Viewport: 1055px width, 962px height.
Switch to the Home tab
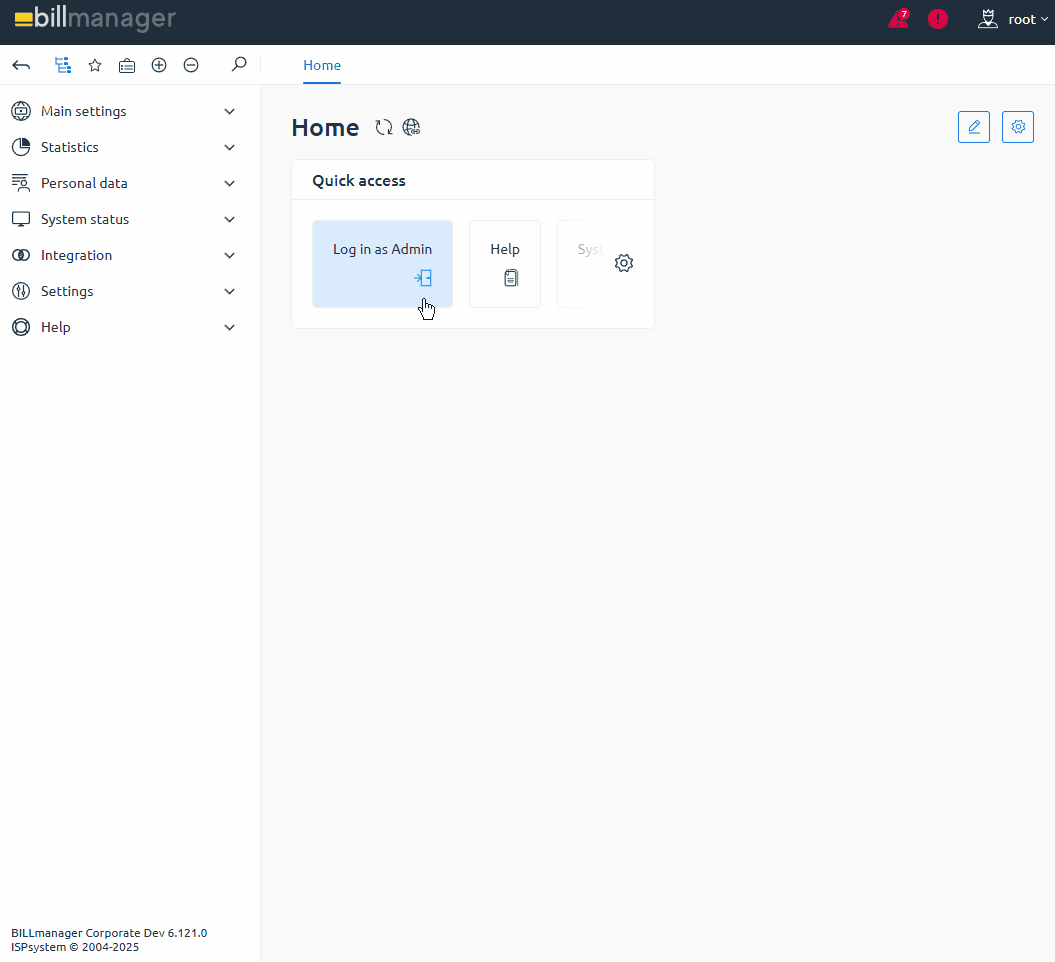322,65
